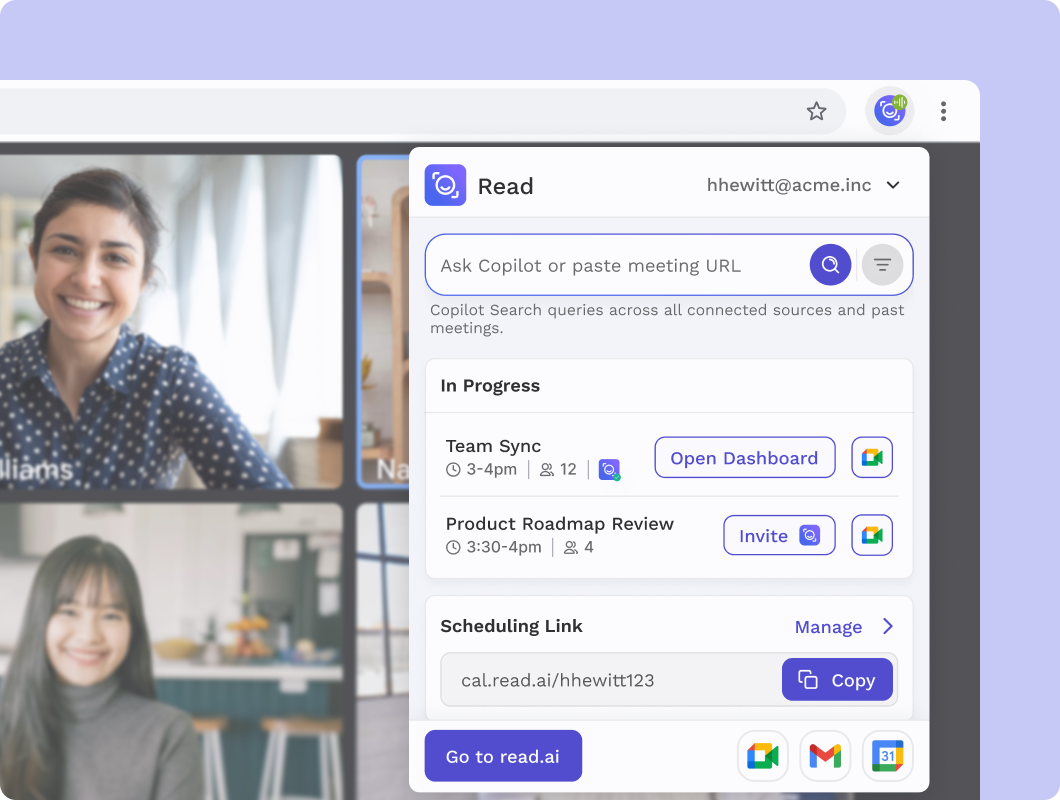
Task: Select the top-left smiling woman's video tile
Action: tap(171, 321)
